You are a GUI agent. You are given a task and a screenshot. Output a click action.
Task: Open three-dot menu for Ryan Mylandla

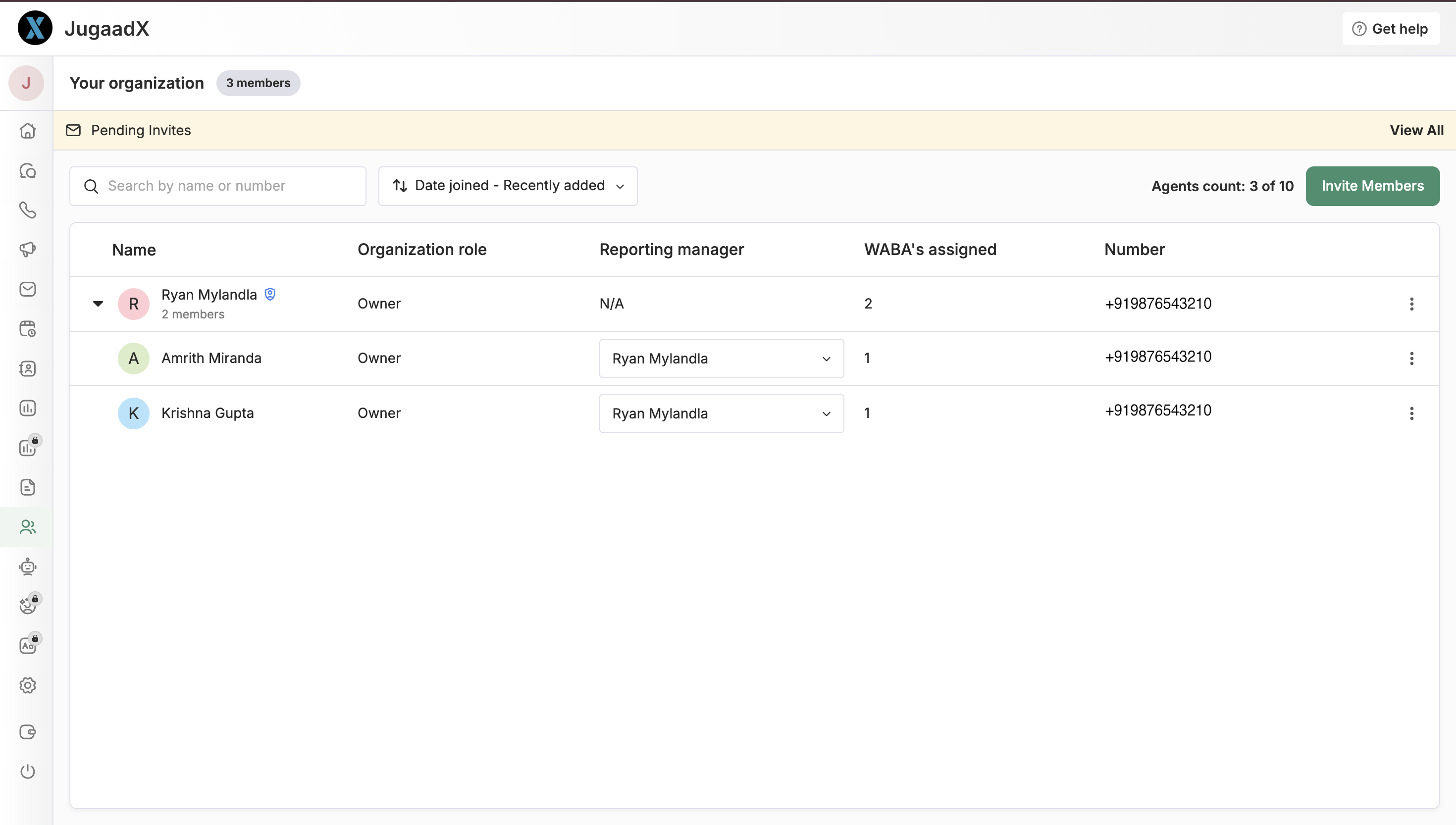click(x=1411, y=304)
